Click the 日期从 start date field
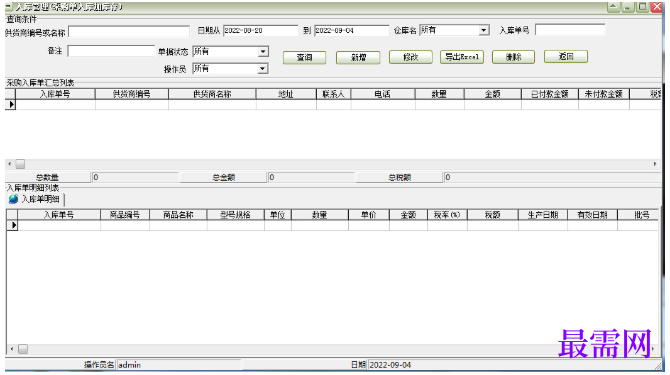670x375 pixels. [260, 30]
